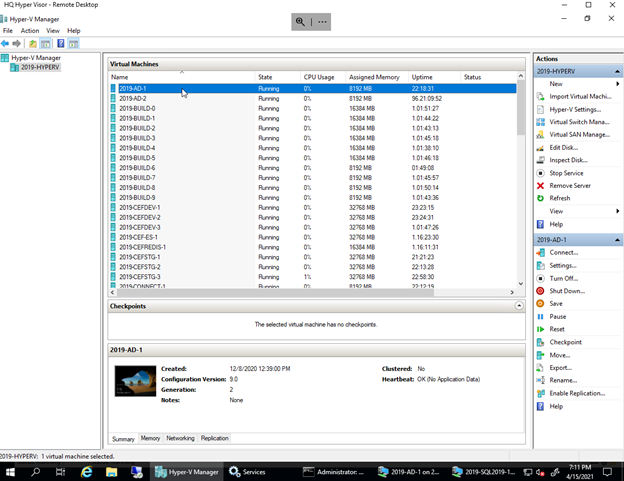Switch to the Summary tab
624x481 pixels.
pos(123,439)
